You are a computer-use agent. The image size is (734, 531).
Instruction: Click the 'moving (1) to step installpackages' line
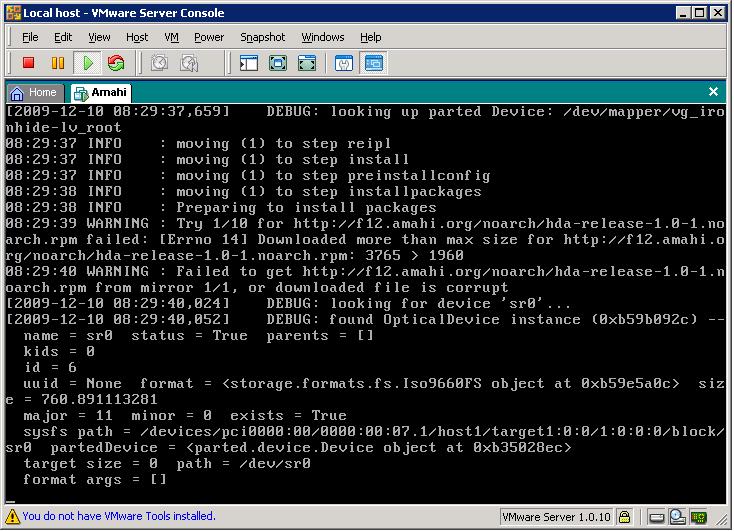coord(243,192)
